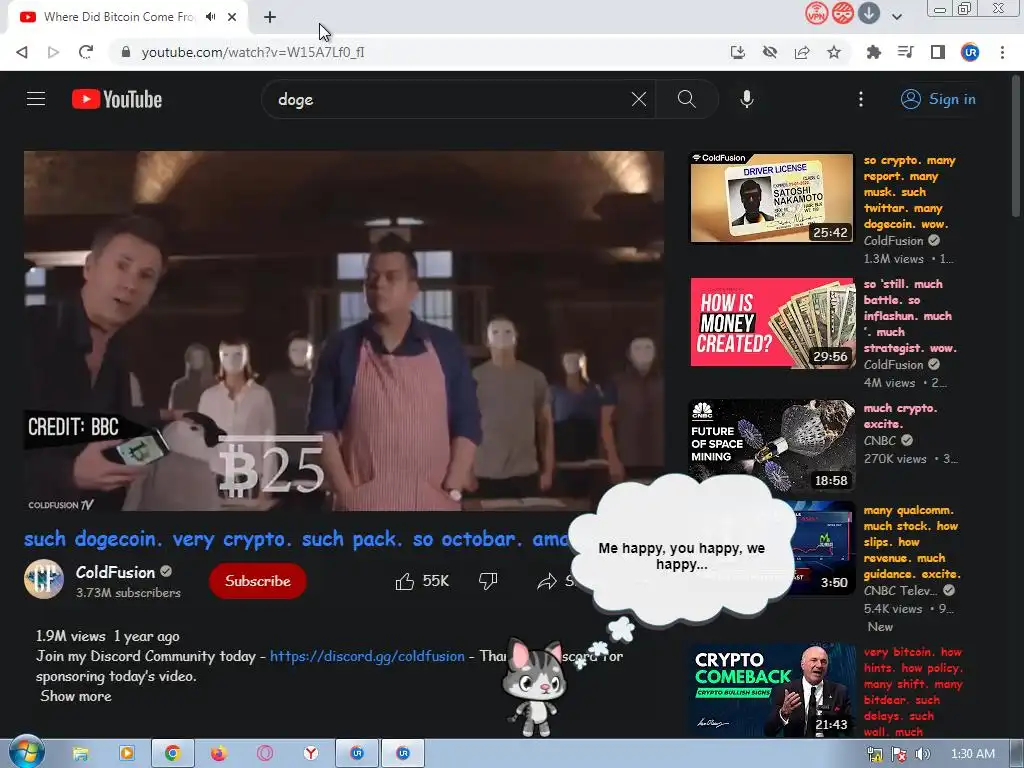View site info lock icon
Image resolution: width=1024 pixels, height=768 pixels.
[x=126, y=52]
